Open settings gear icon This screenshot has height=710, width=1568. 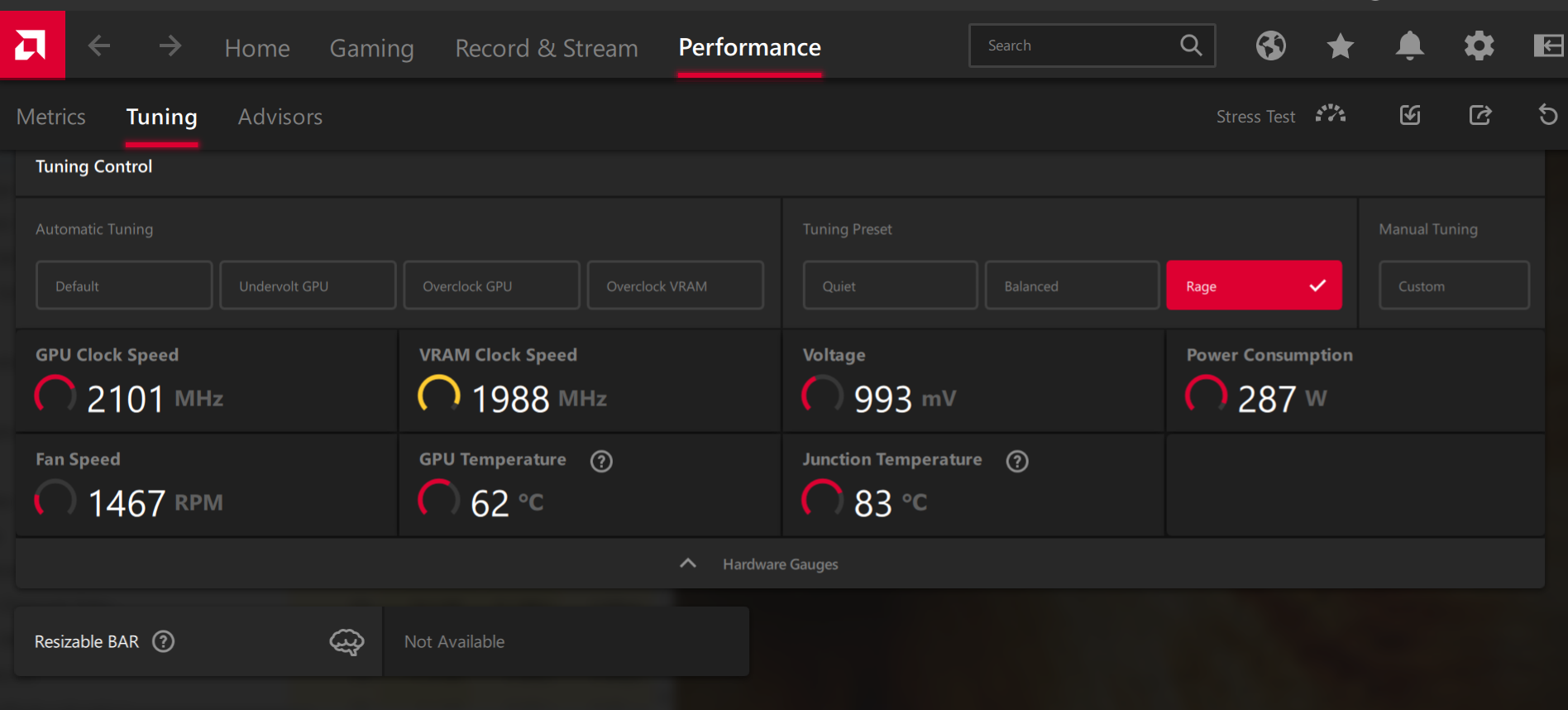pyautogui.click(x=1479, y=46)
